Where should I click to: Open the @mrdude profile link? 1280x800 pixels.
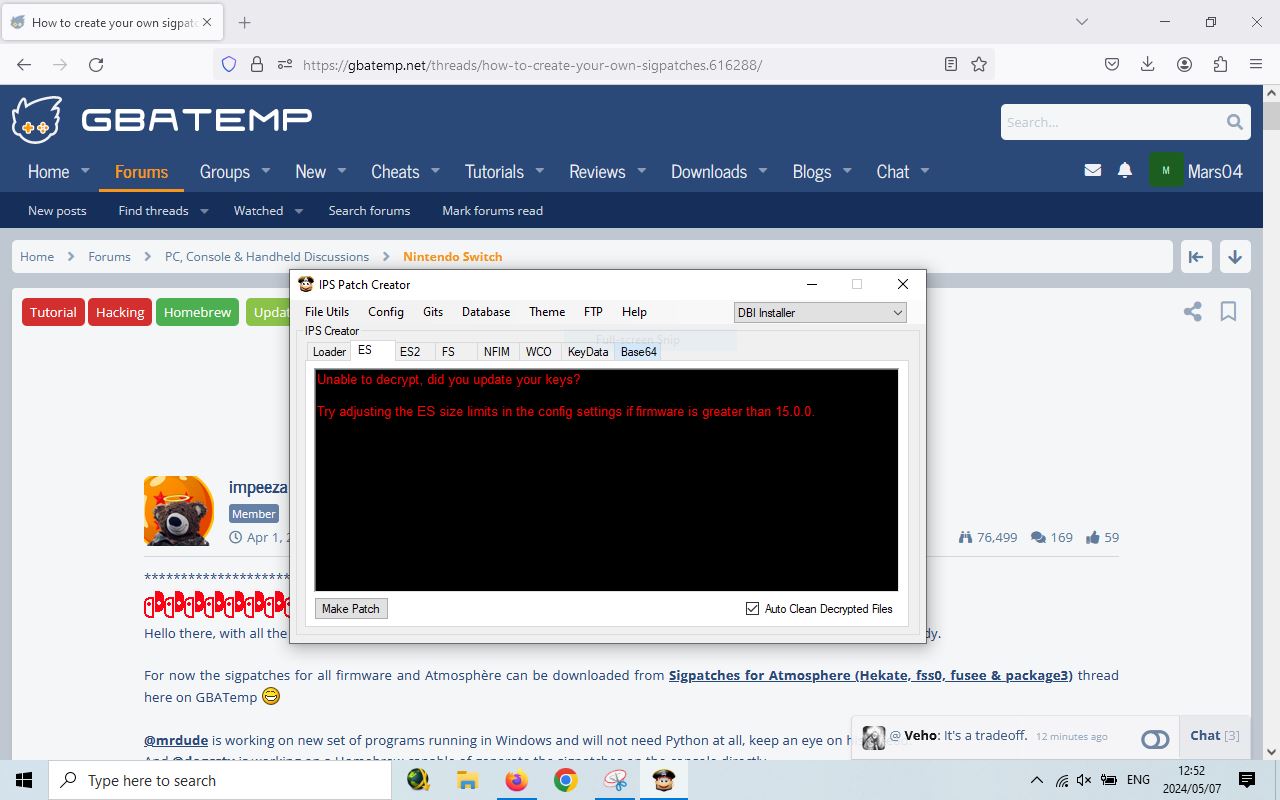(x=176, y=740)
